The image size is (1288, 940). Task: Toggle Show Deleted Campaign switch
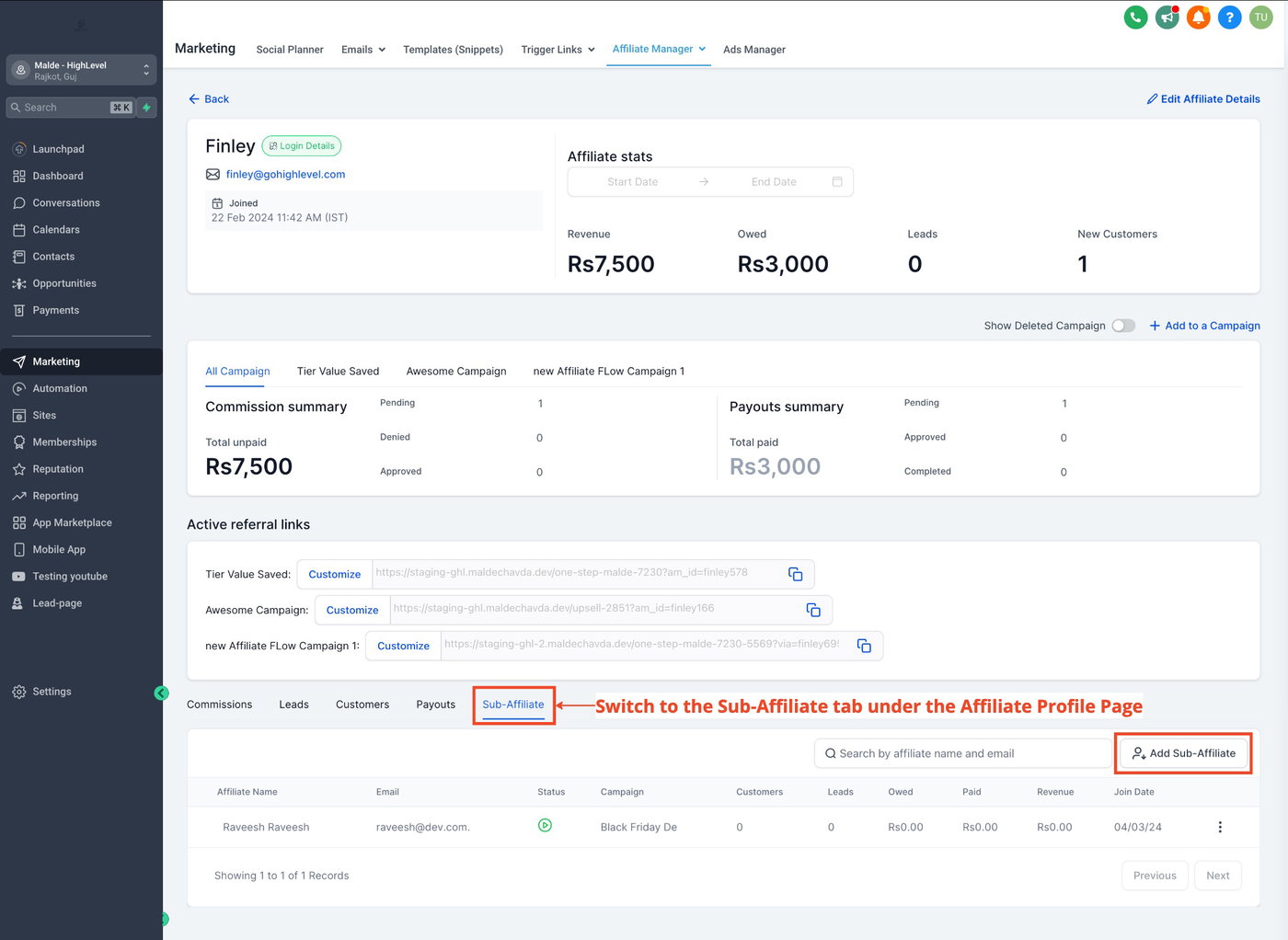(x=1123, y=326)
